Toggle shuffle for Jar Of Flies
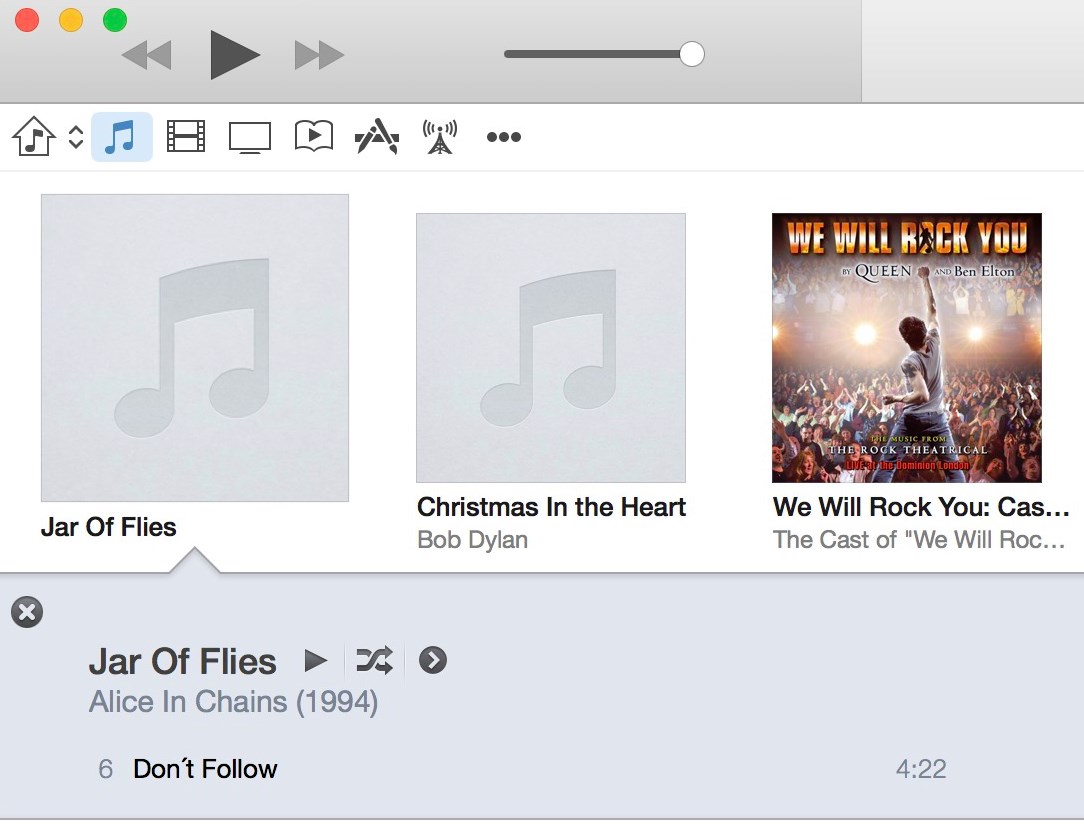Screen dimensions: 1084x836 [374, 660]
